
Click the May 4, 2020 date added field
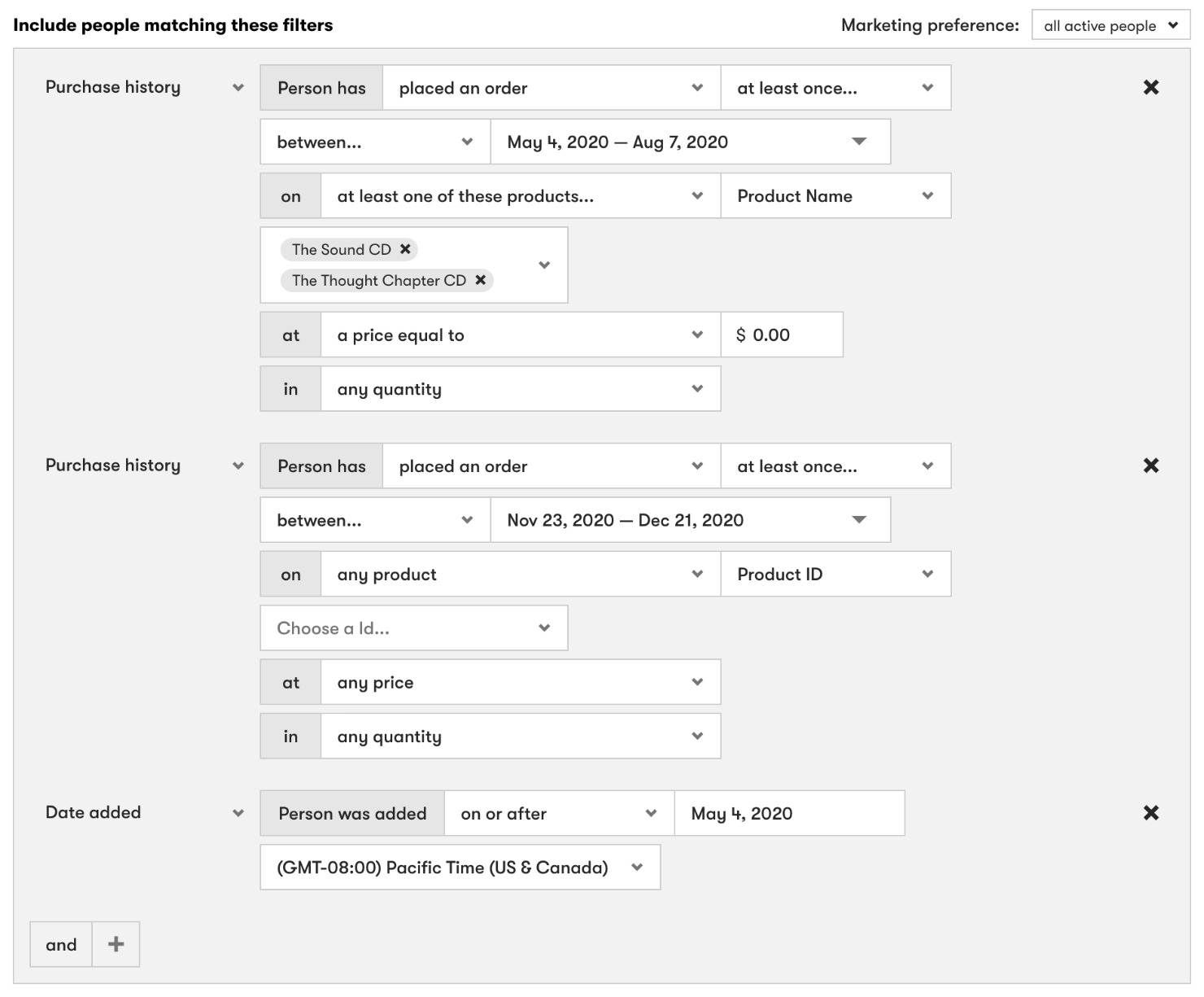point(789,813)
